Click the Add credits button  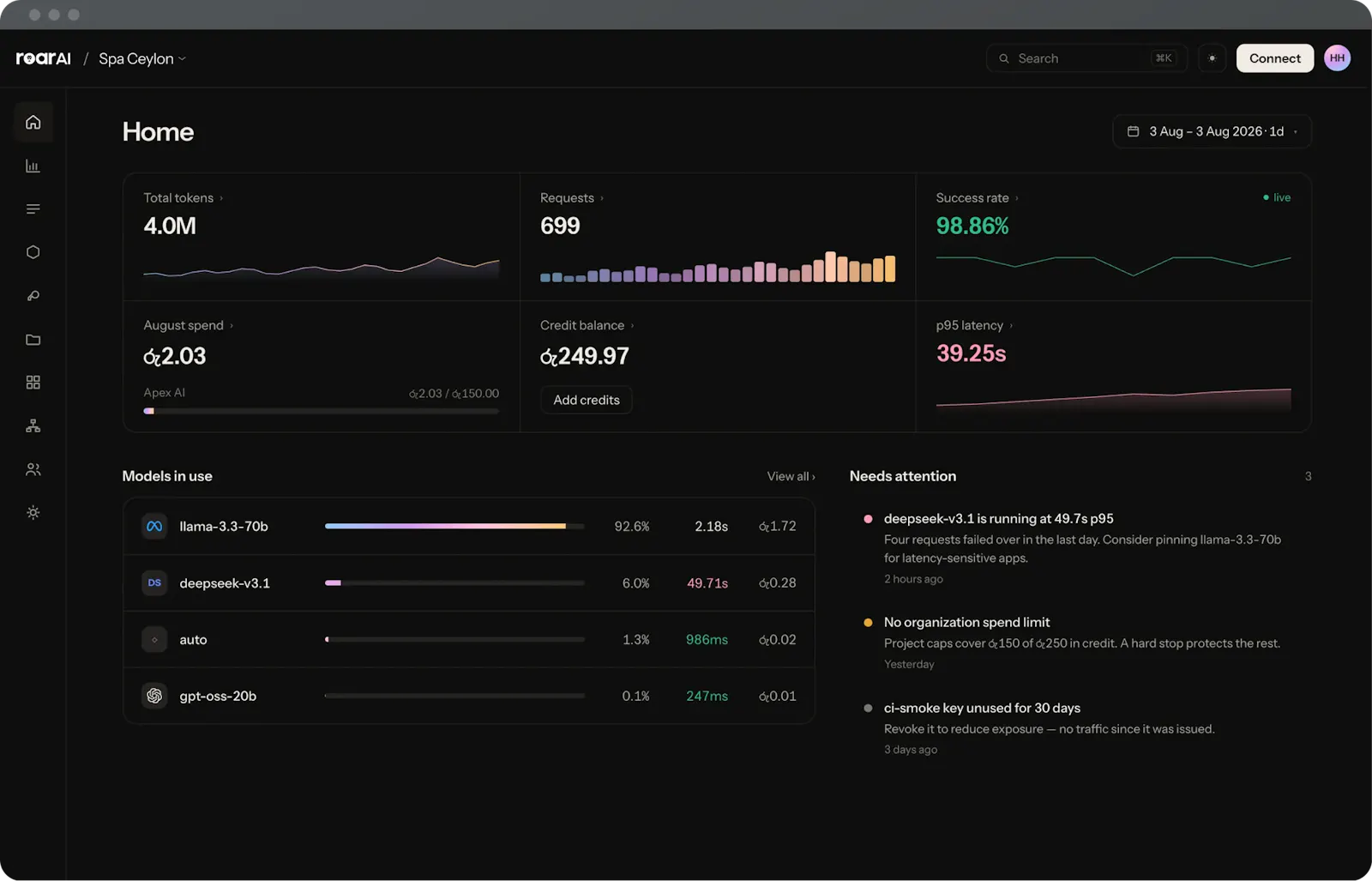[x=587, y=400]
